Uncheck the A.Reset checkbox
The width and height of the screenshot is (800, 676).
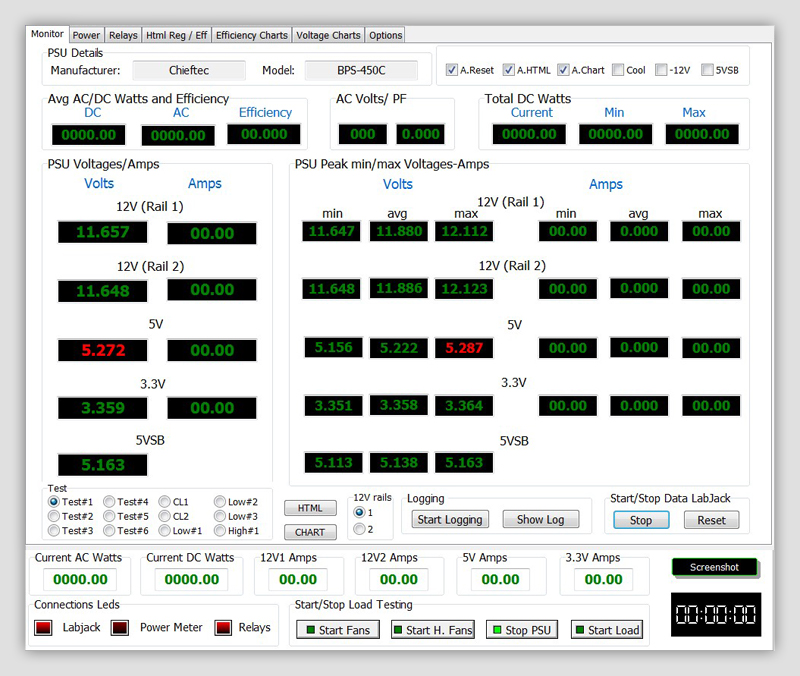tap(452, 70)
